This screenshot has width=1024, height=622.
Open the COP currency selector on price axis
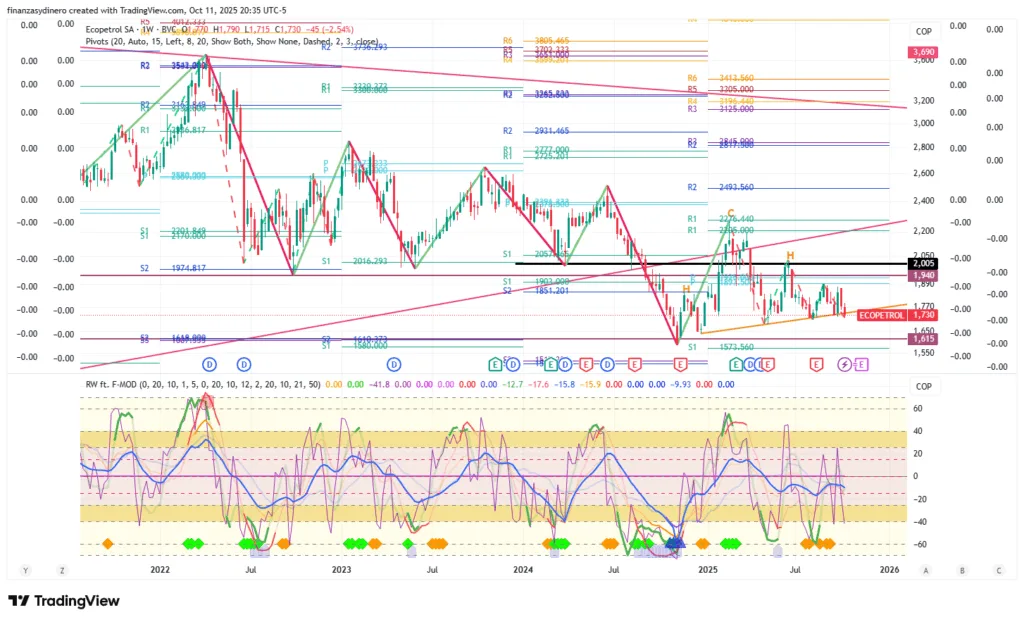[x=924, y=30]
